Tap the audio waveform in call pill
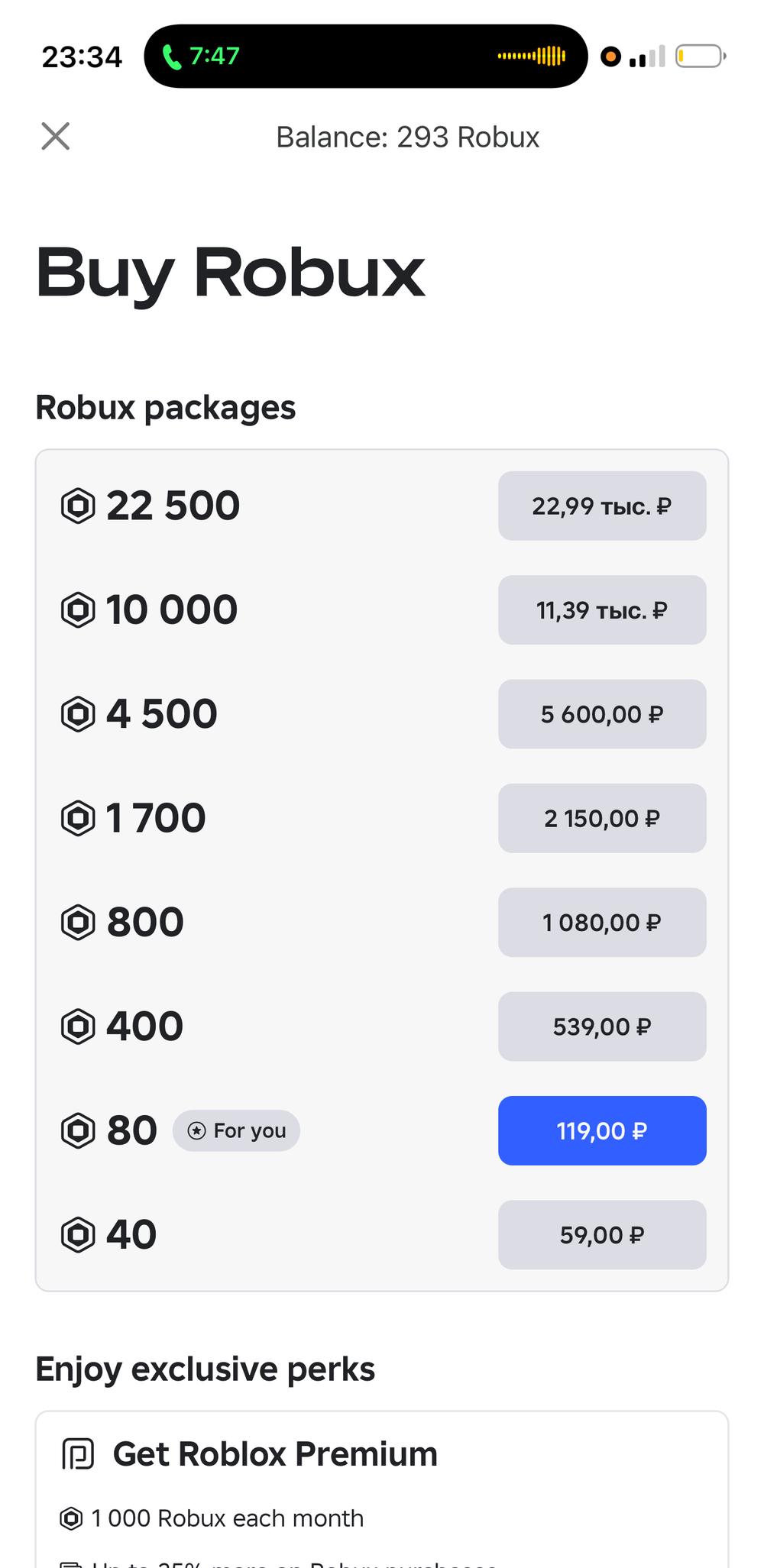Viewport: 764px width, 1568px height. coord(532,57)
